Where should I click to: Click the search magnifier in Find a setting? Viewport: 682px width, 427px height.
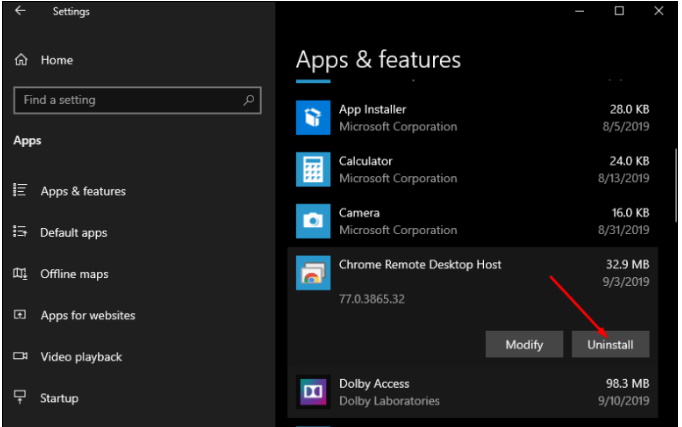click(x=249, y=100)
